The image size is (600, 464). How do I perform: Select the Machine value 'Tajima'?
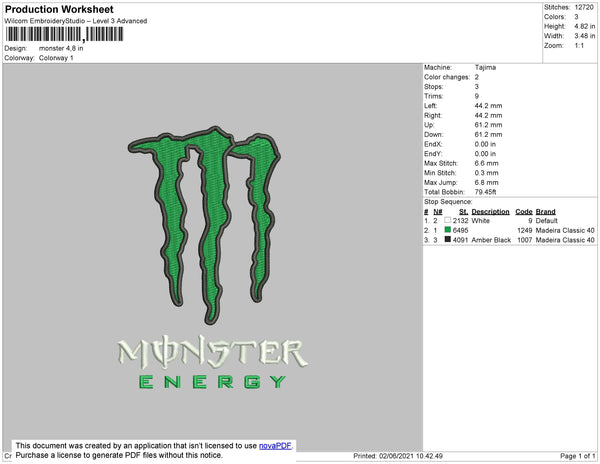click(485, 67)
